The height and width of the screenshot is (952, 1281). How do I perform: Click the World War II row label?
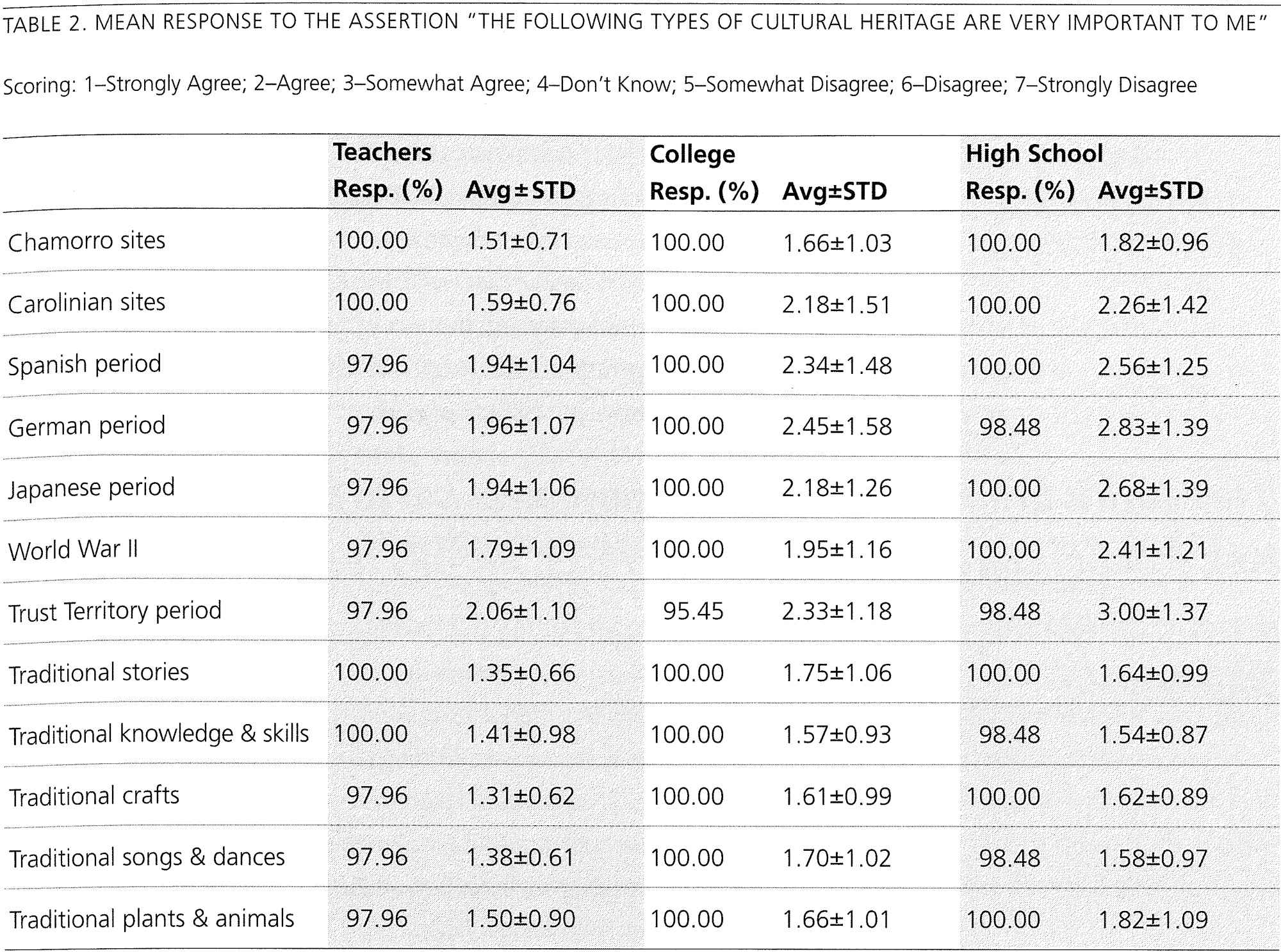73,549
